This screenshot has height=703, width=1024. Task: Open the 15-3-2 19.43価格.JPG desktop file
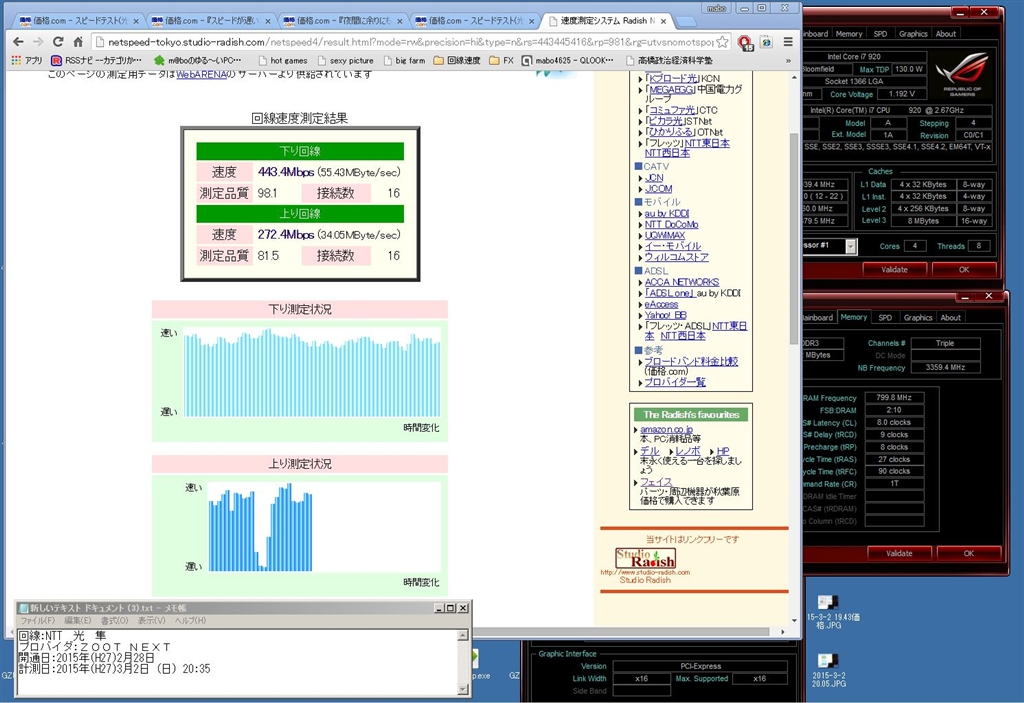point(833,611)
